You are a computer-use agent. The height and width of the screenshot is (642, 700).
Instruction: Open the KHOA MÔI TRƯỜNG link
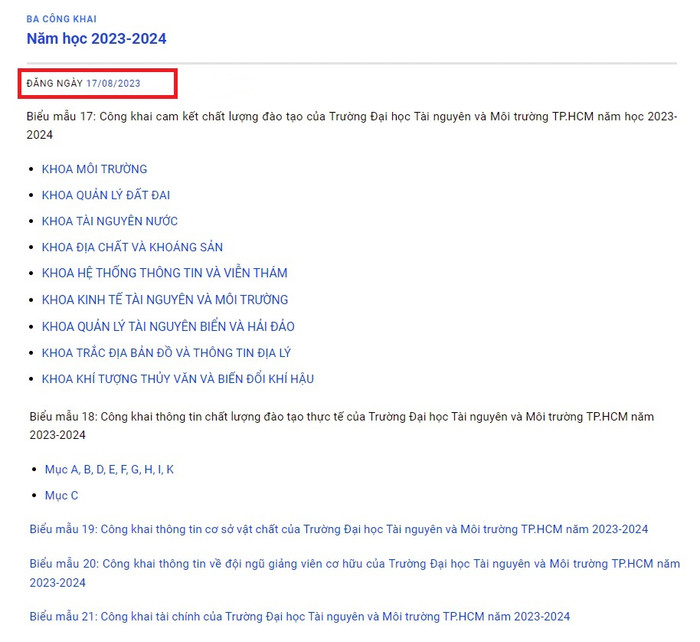click(94, 169)
